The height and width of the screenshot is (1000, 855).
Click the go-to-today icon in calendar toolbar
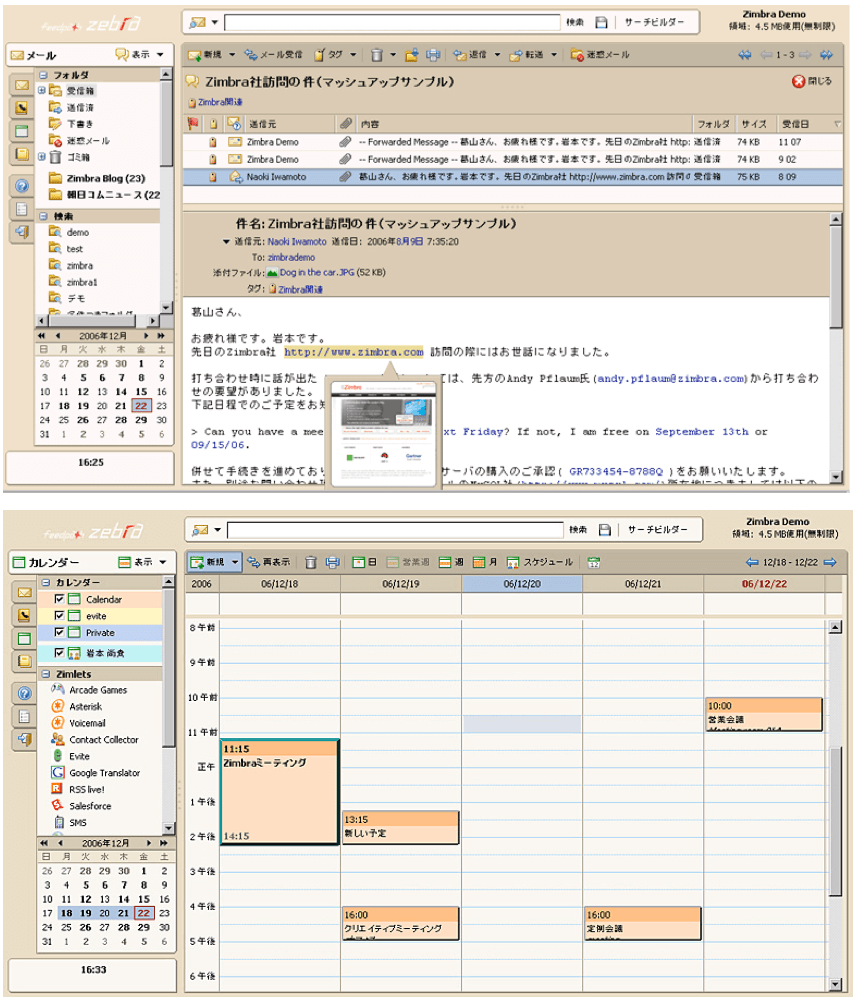tap(594, 562)
